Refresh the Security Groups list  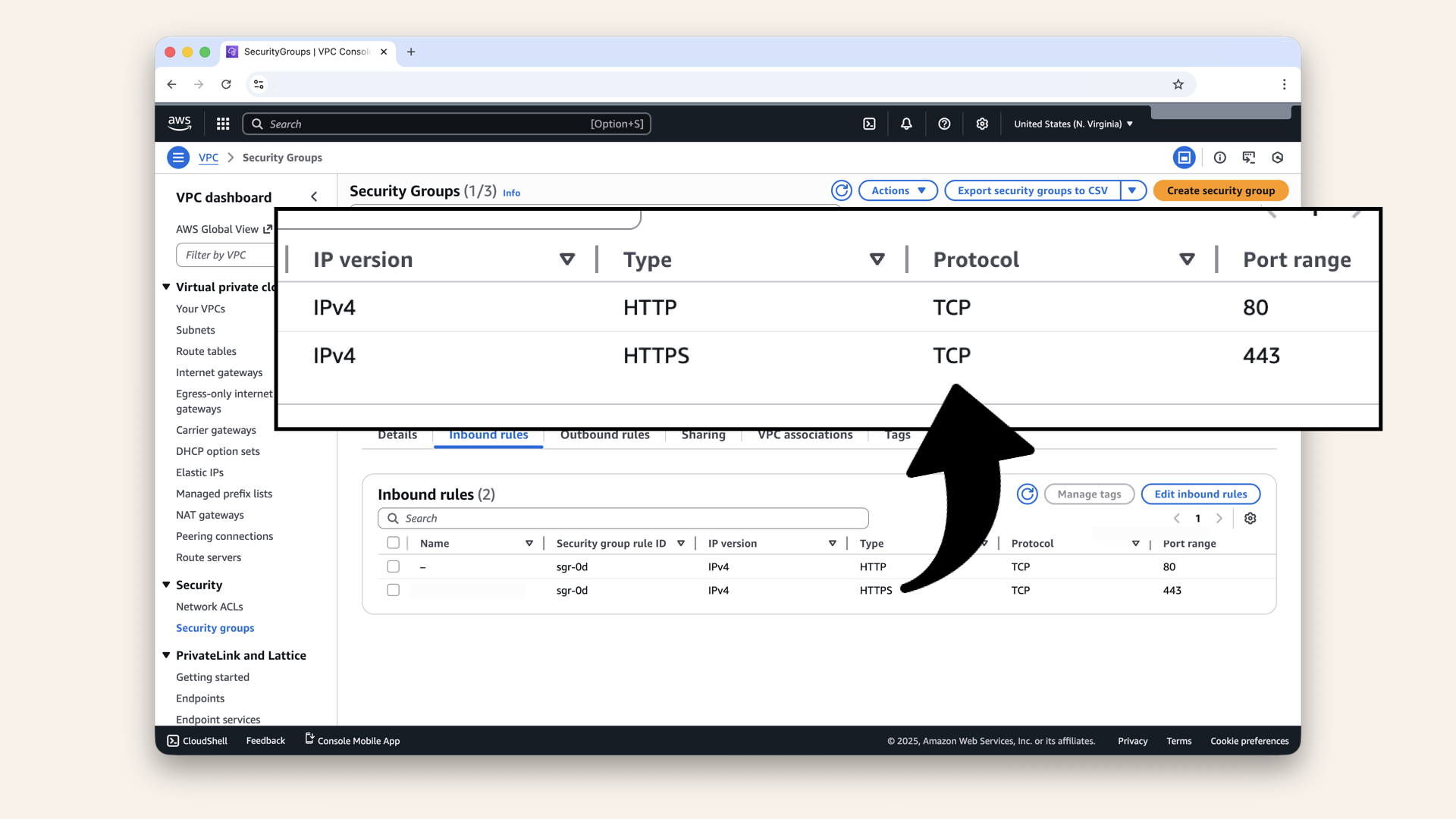coord(842,190)
